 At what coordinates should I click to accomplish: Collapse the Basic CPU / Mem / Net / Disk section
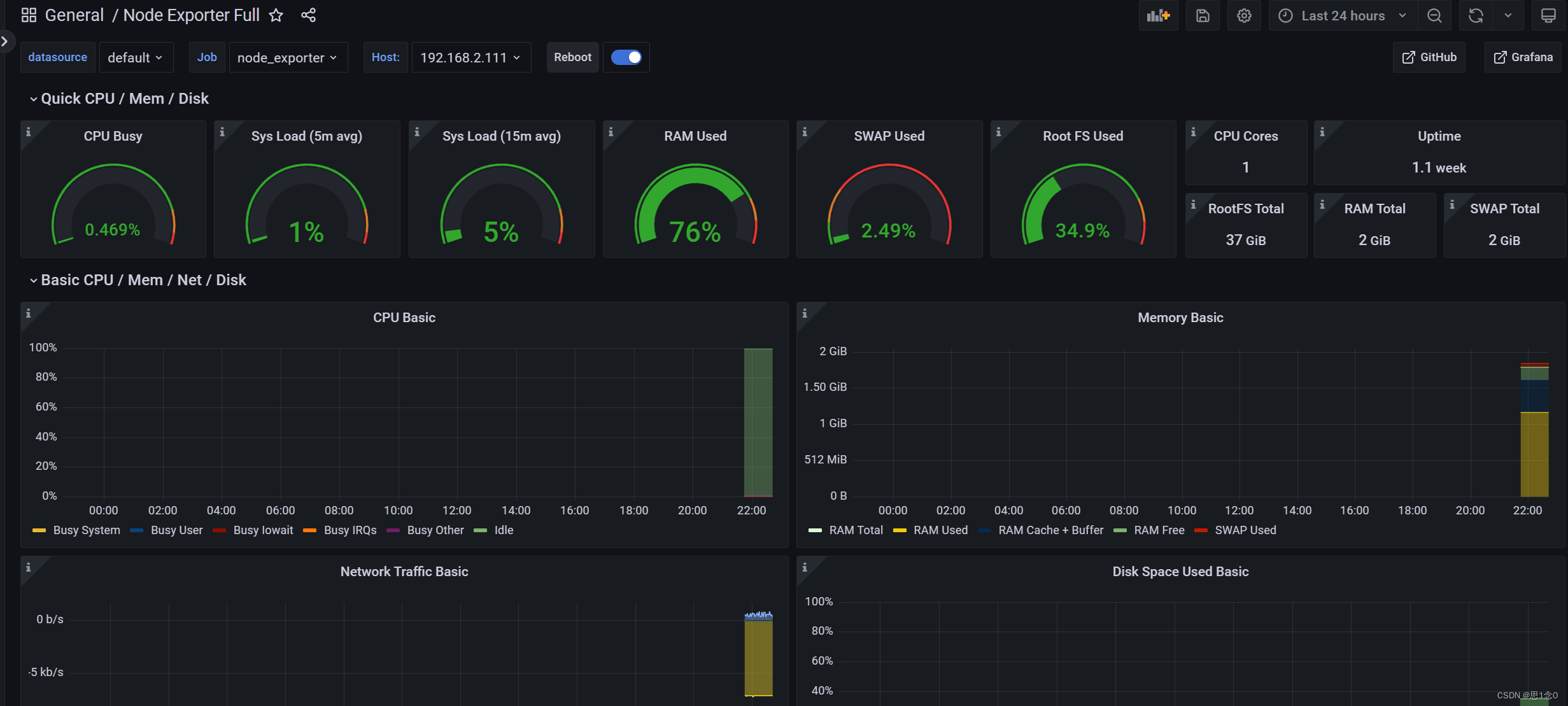(31, 280)
